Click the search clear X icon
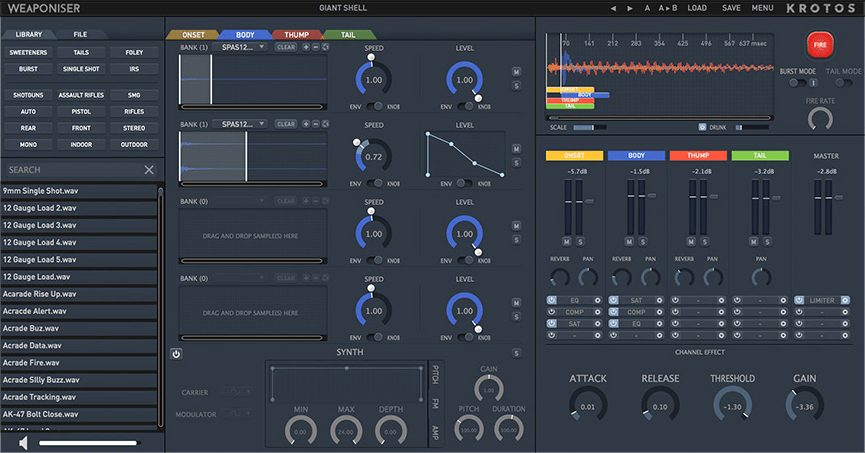865x453 pixels. click(149, 170)
